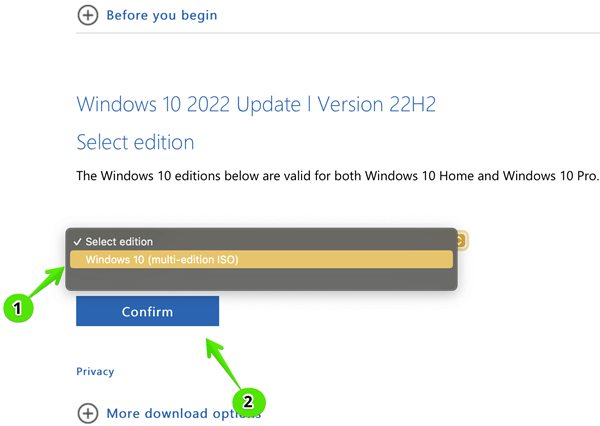Screen dimensions: 600x426
Task: Pick the checked Select edition placeholder option
Action: pos(120,242)
